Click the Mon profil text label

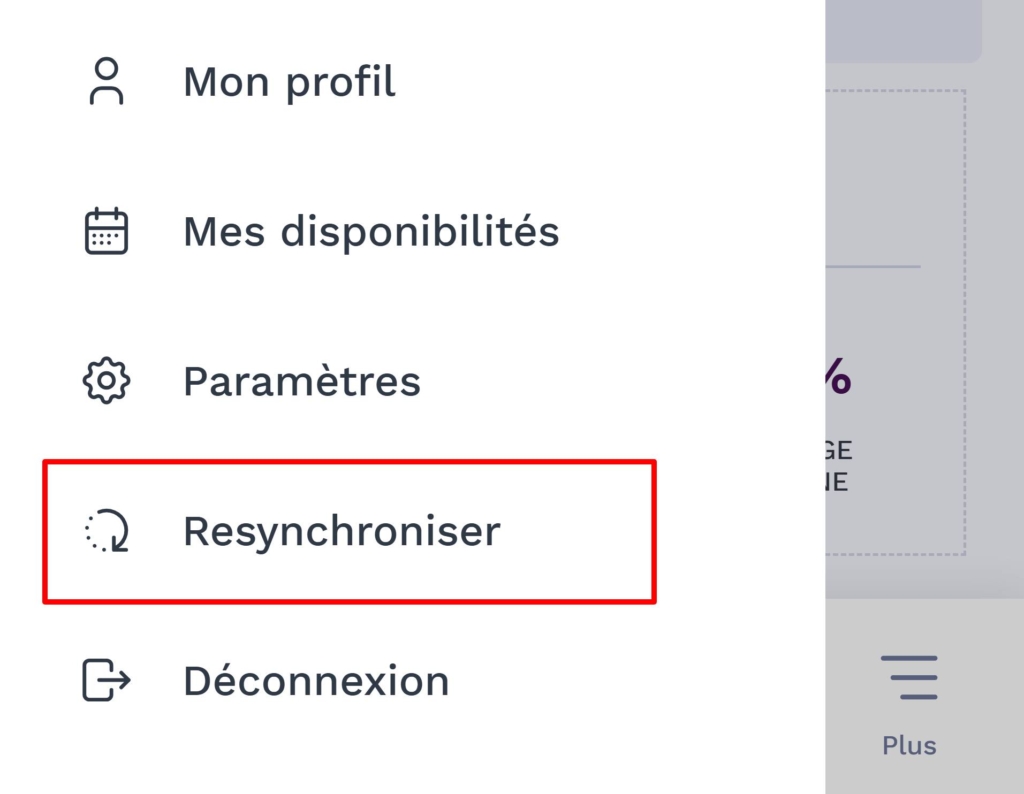(288, 81)
